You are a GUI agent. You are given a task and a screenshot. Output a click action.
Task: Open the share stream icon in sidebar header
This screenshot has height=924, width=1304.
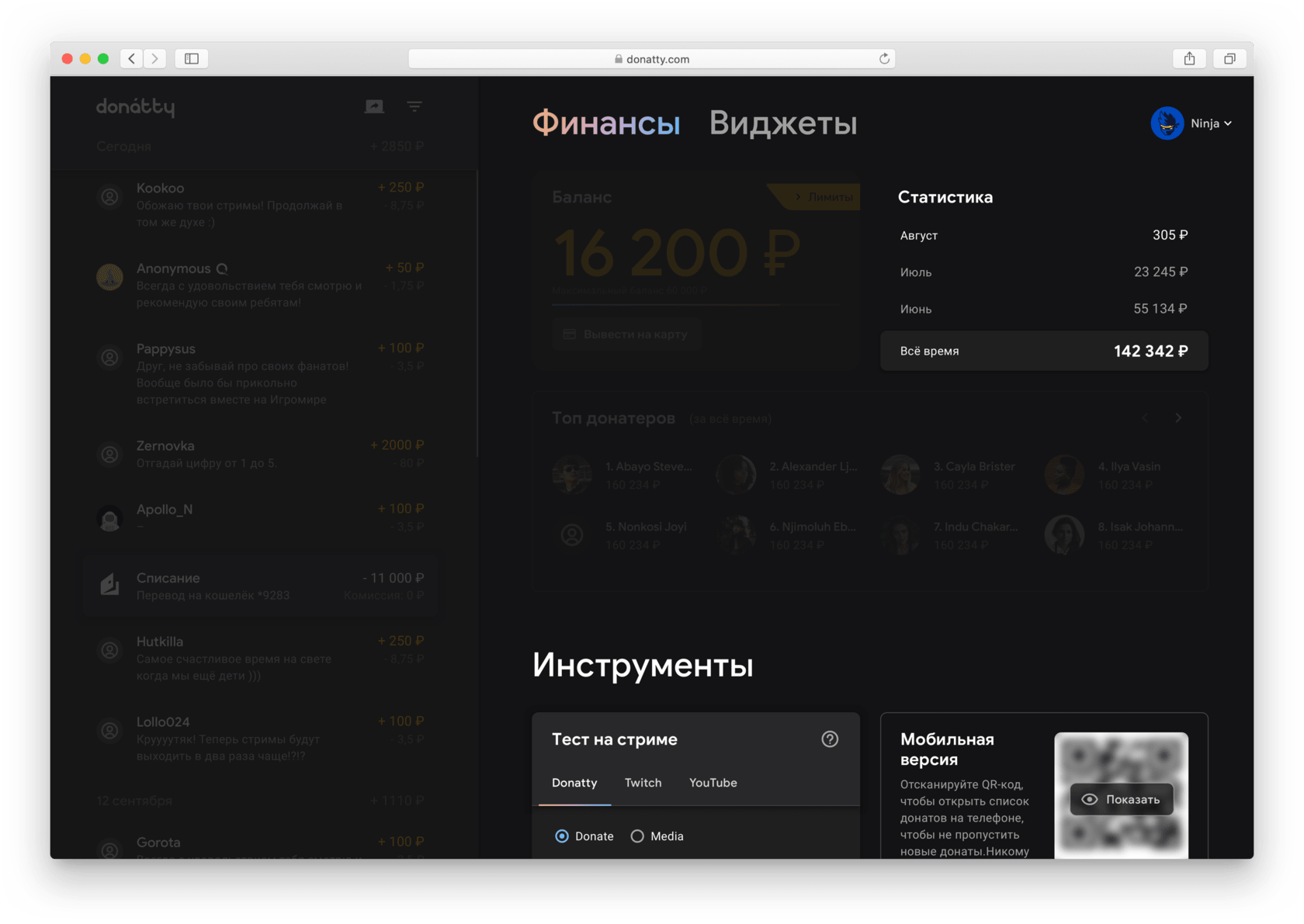pyautogui.click(x=374, y=106)
